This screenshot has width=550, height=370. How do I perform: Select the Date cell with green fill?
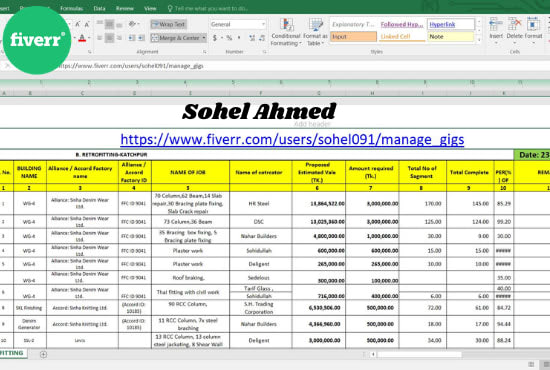click(532, 155)
